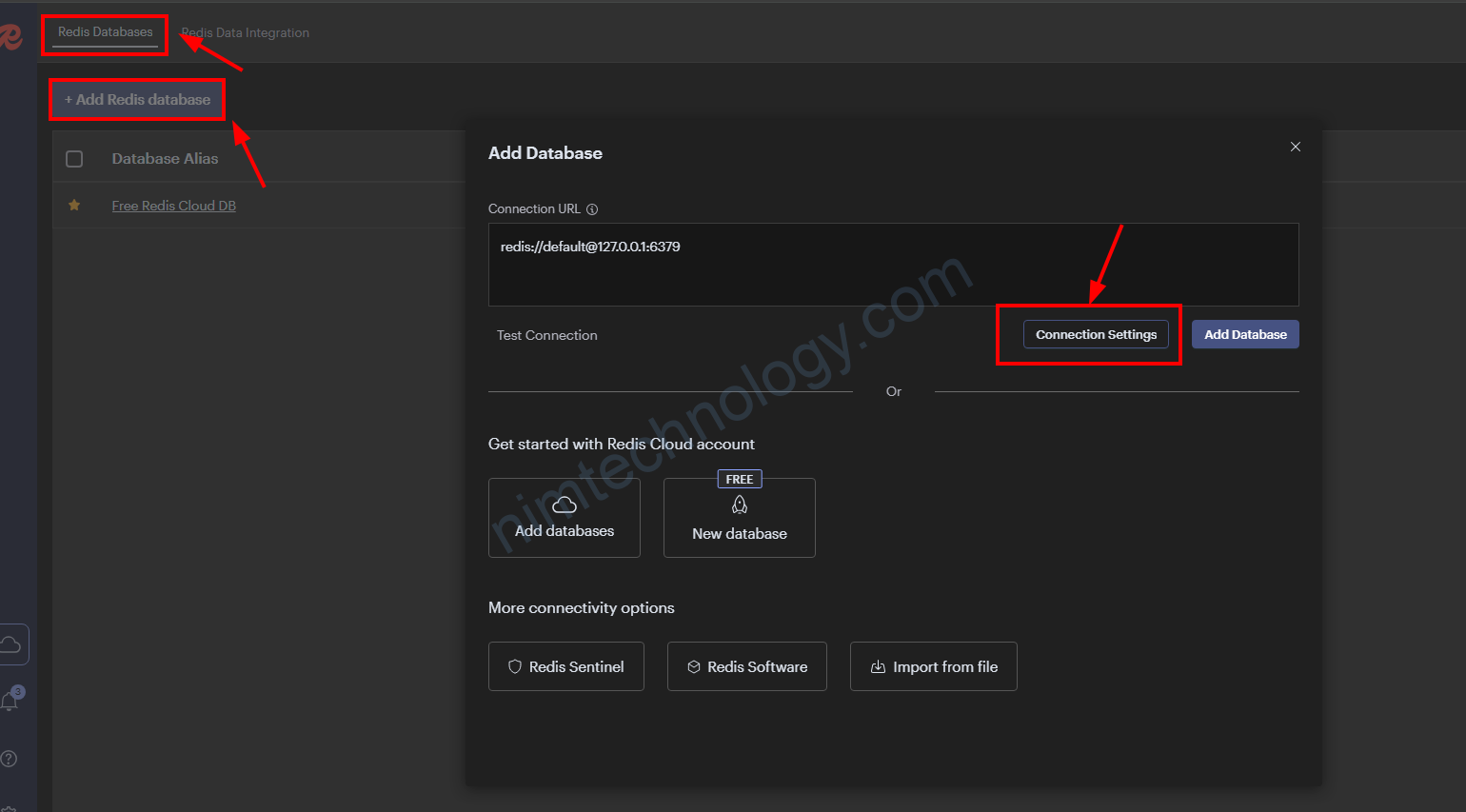Choose free New database option
Image resolution: width=1466 pixels, height=812 pixels.
(x=740, y=518)
